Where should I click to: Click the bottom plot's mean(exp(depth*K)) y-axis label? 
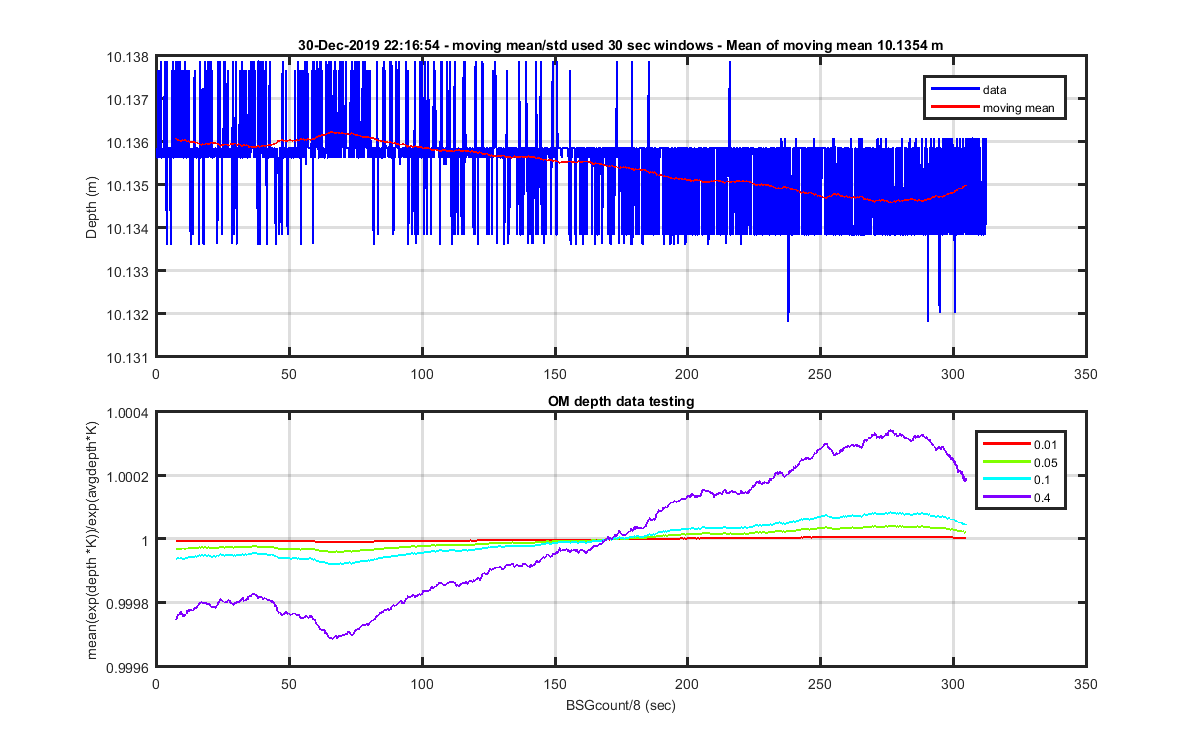(x=92, y=539)
